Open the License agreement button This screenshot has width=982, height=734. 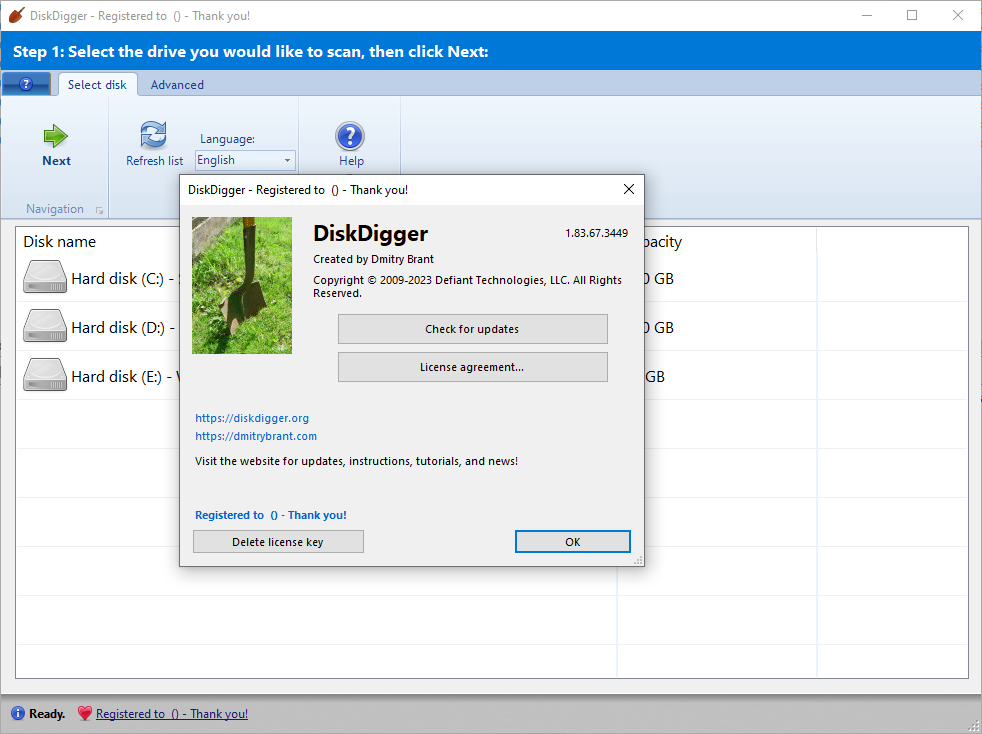coord(473,367)
